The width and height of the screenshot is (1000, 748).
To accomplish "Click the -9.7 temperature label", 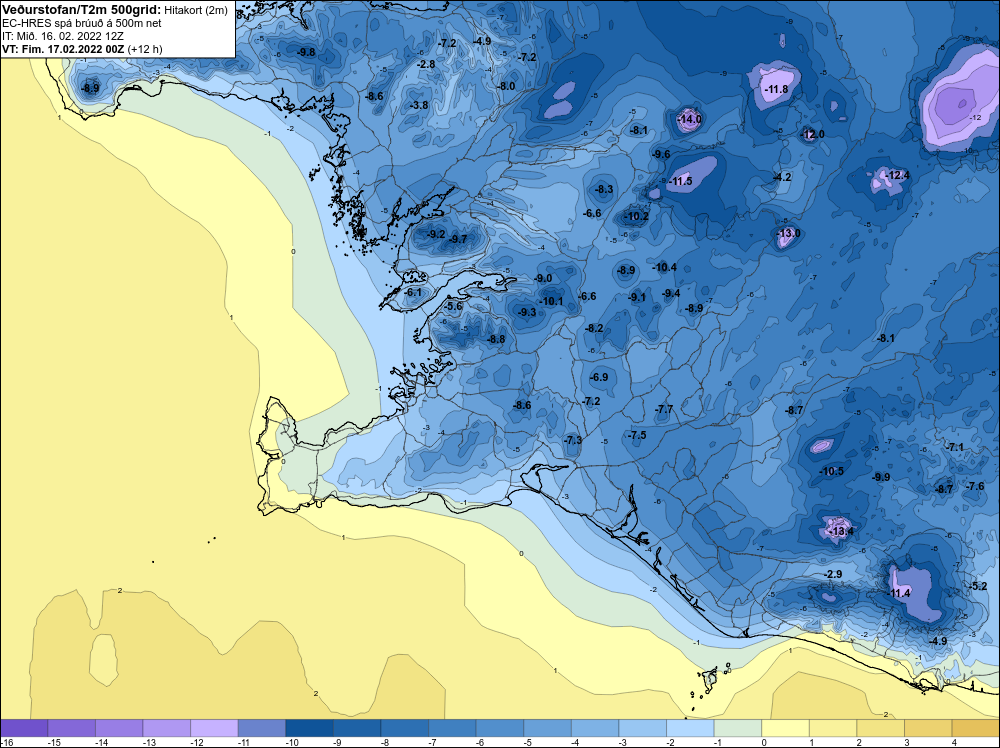I will click(x=459, y=240).
